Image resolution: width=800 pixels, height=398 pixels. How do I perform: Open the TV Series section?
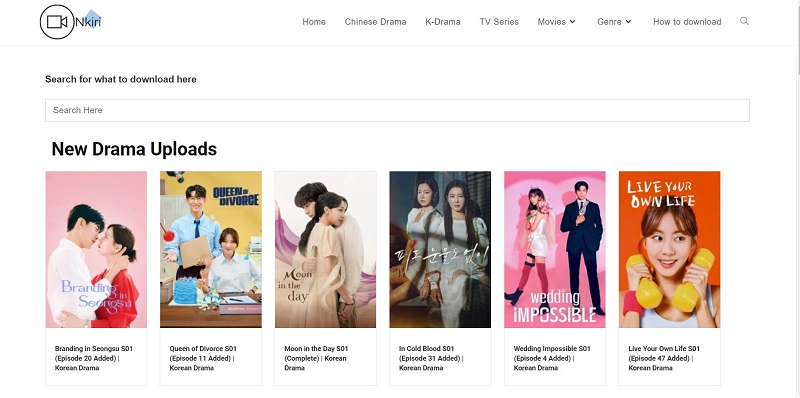coord(499,22)
